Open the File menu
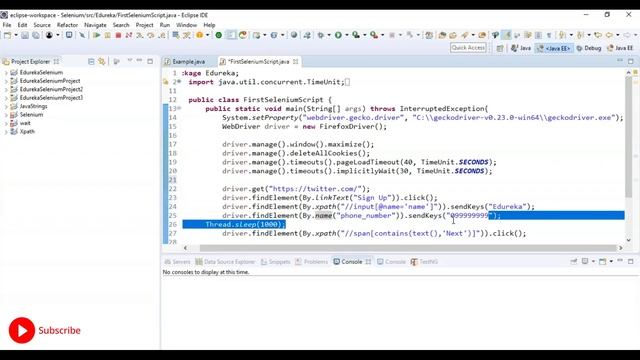This screenshot has width=640, height=360. 7,25
